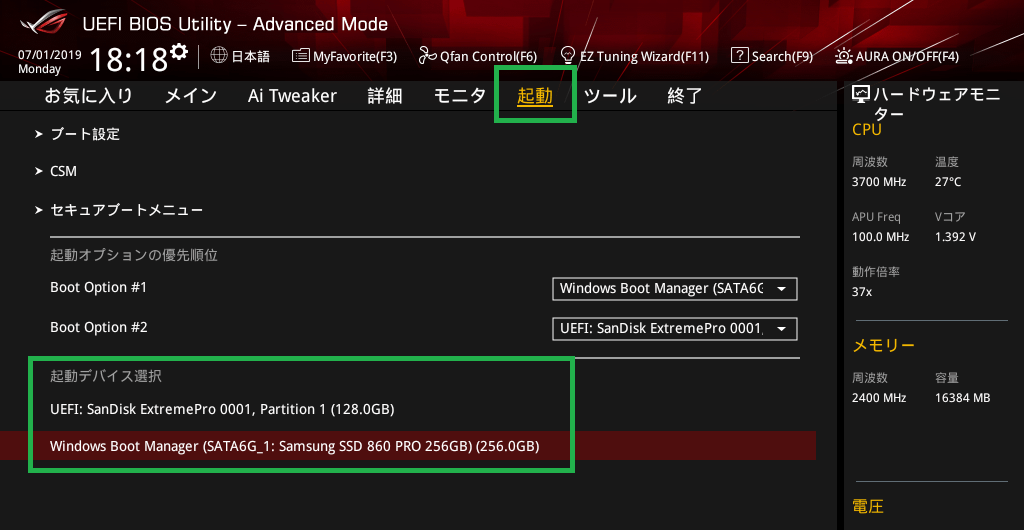Click CPU temperature 27°C value
The width and height of the screenshot is (1024, 530).
pos(948,182)
